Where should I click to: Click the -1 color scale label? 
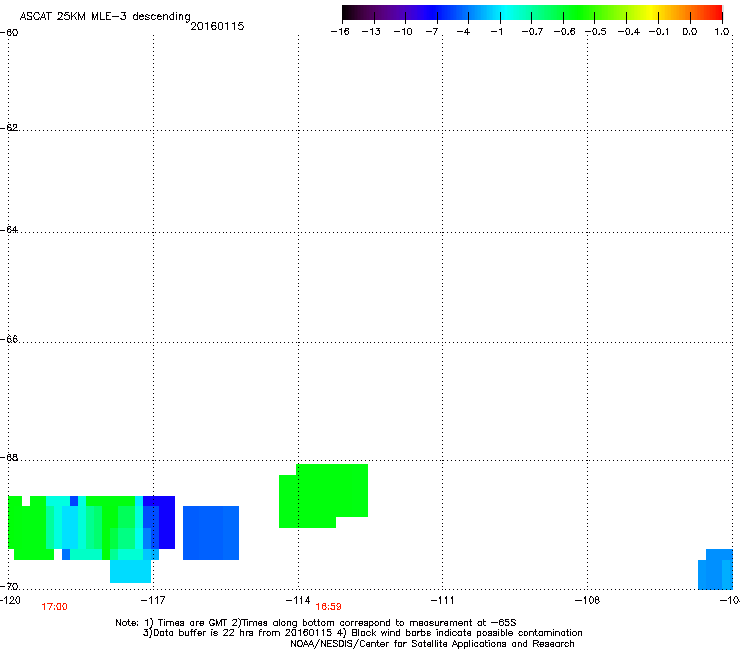click(x=496, y=32)
